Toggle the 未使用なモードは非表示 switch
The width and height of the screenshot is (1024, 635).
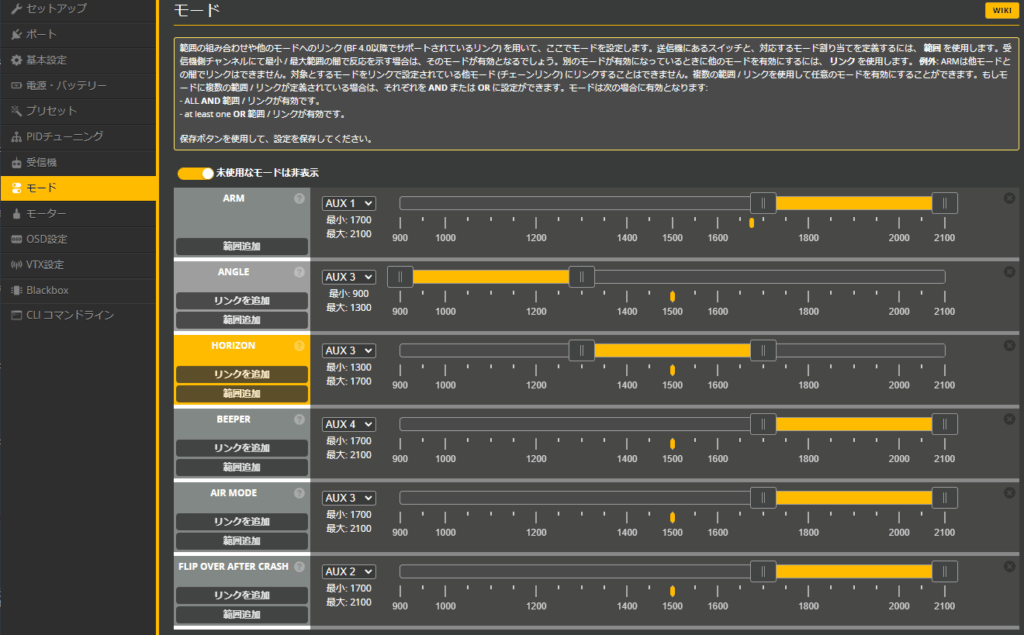point(196,173)
